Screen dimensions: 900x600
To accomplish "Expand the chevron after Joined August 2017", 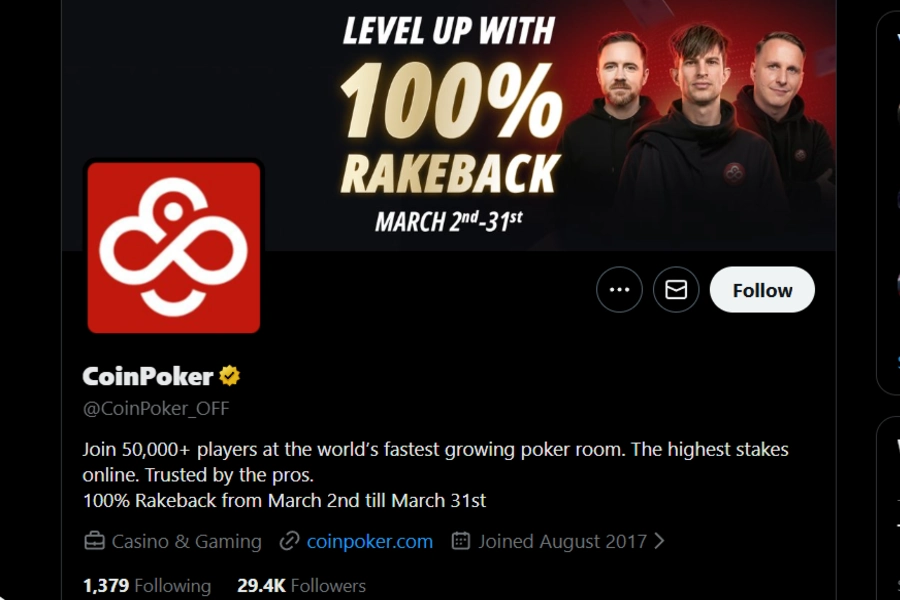I will (660, 541).
